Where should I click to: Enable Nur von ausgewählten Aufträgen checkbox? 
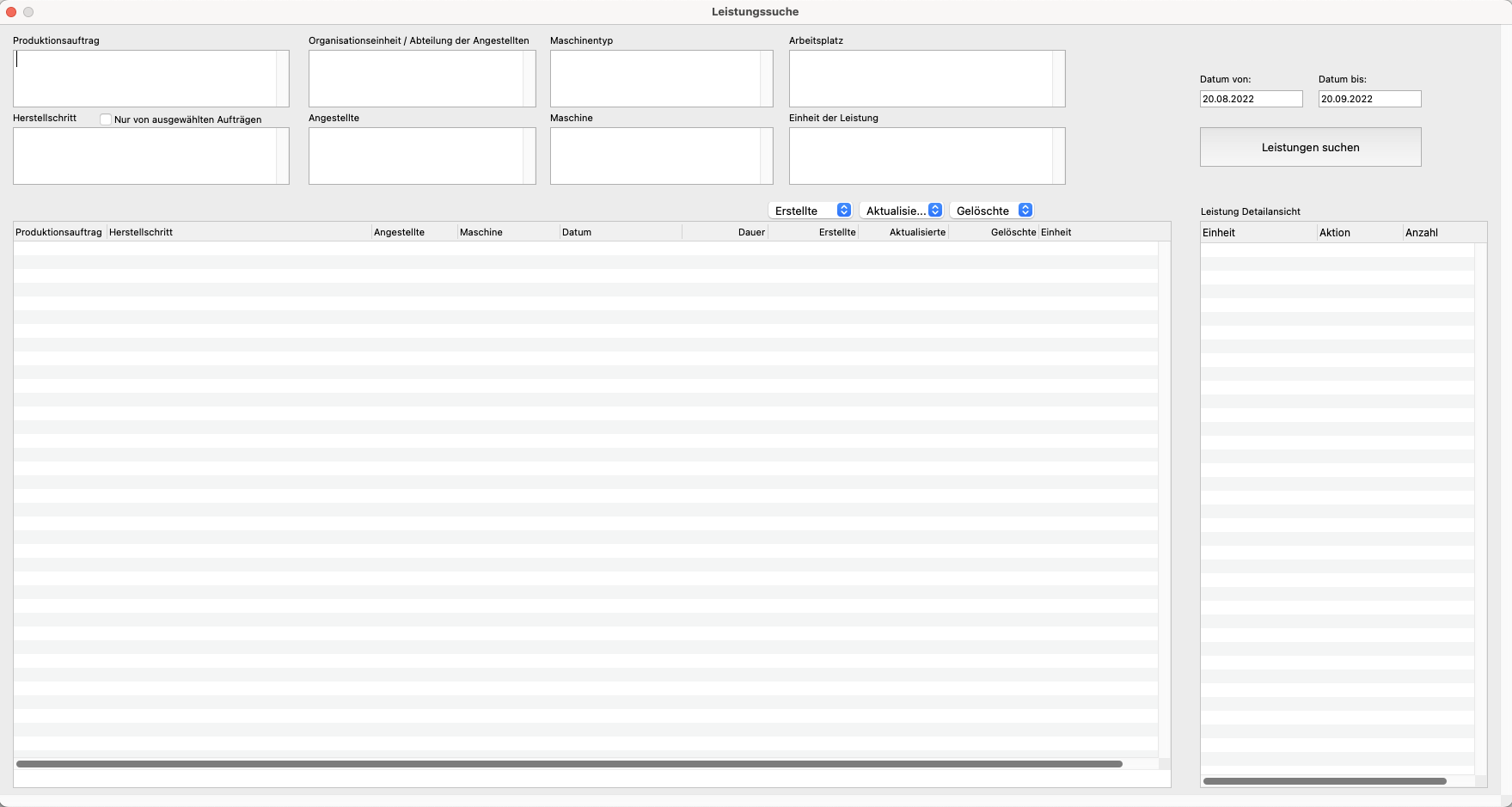[106, 119]
